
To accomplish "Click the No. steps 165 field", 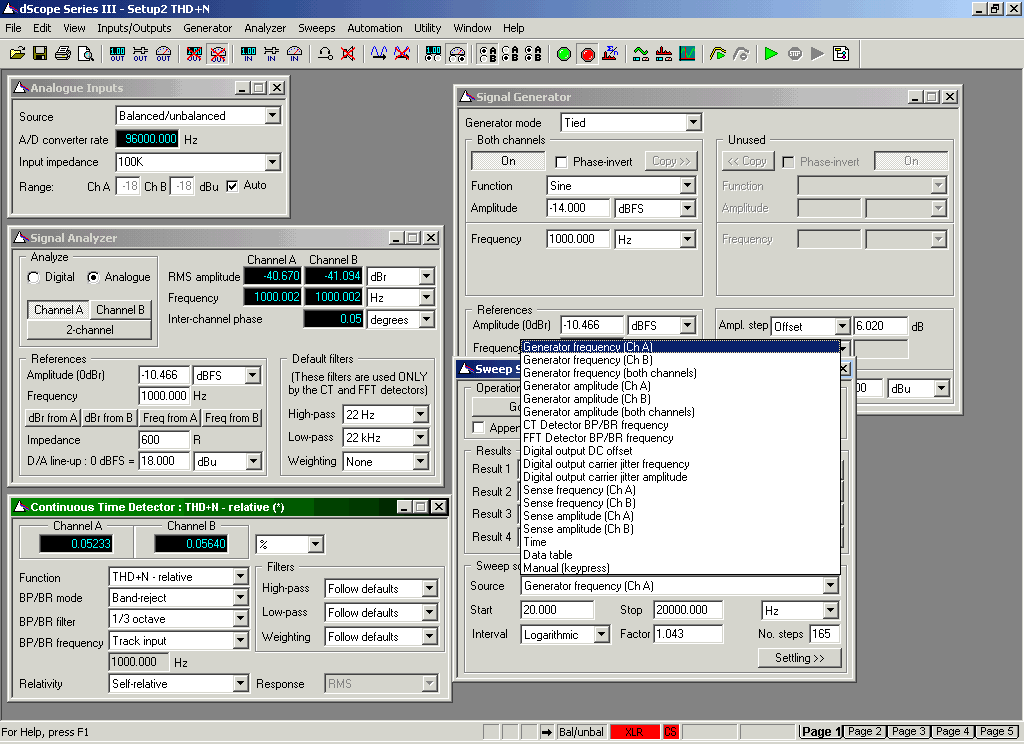I will (824, 634).
